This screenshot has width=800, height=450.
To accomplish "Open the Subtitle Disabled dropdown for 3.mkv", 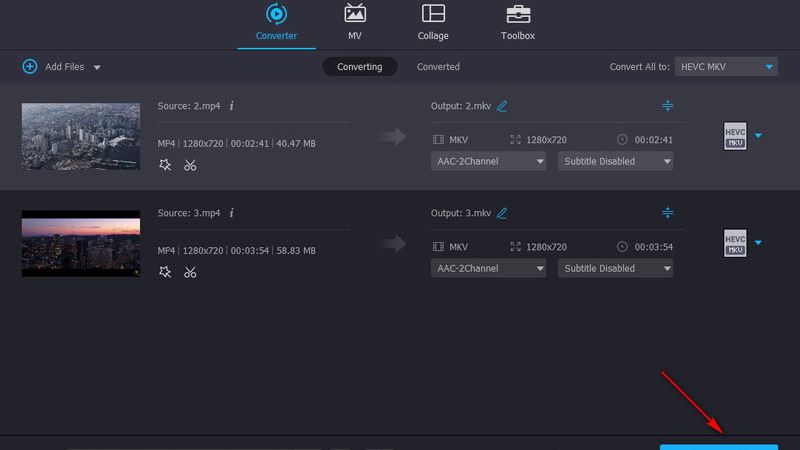I will 615,268.
